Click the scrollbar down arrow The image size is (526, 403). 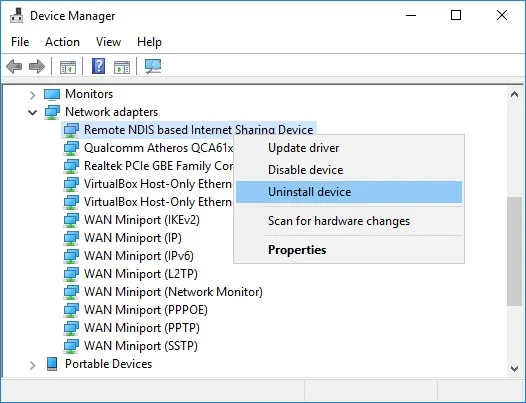(x=514, y=368)
